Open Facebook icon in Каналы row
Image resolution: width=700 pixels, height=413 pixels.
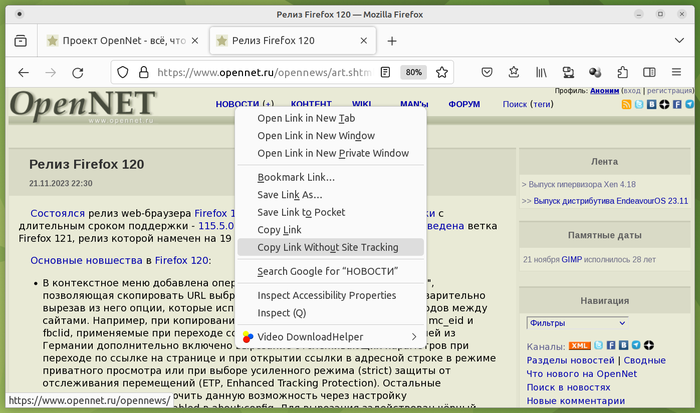click(611, 345)
